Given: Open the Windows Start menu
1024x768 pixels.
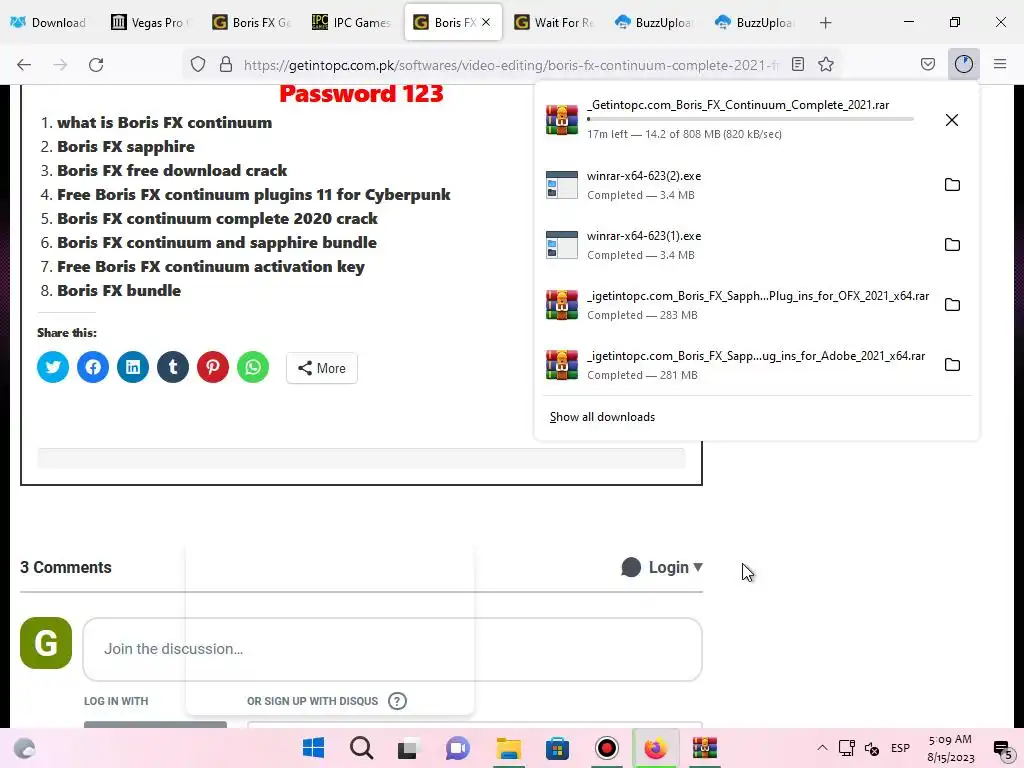Looking at the screenshot, I should [x=313, y=748].
